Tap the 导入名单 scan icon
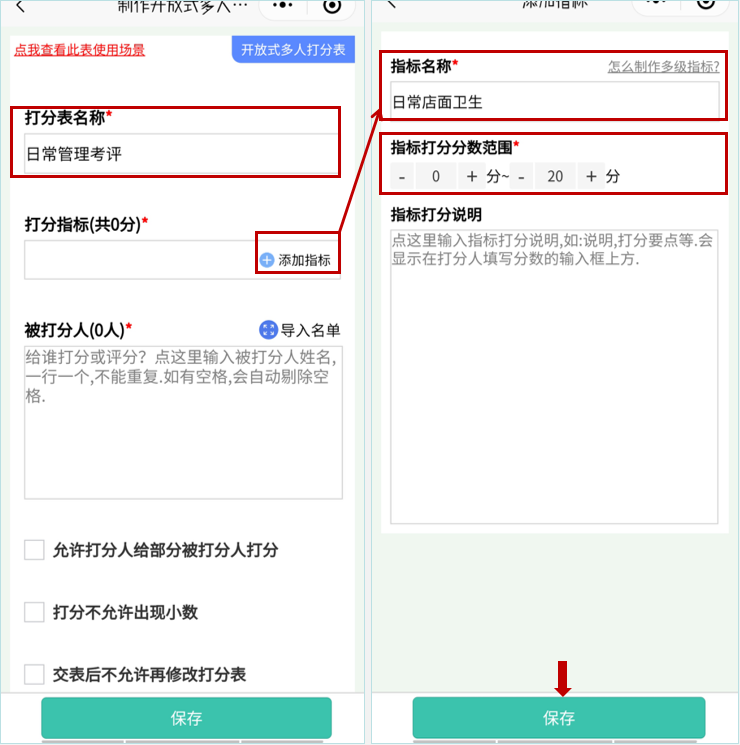The width and height of the screenshot is (740, 745). click(268, 330)
